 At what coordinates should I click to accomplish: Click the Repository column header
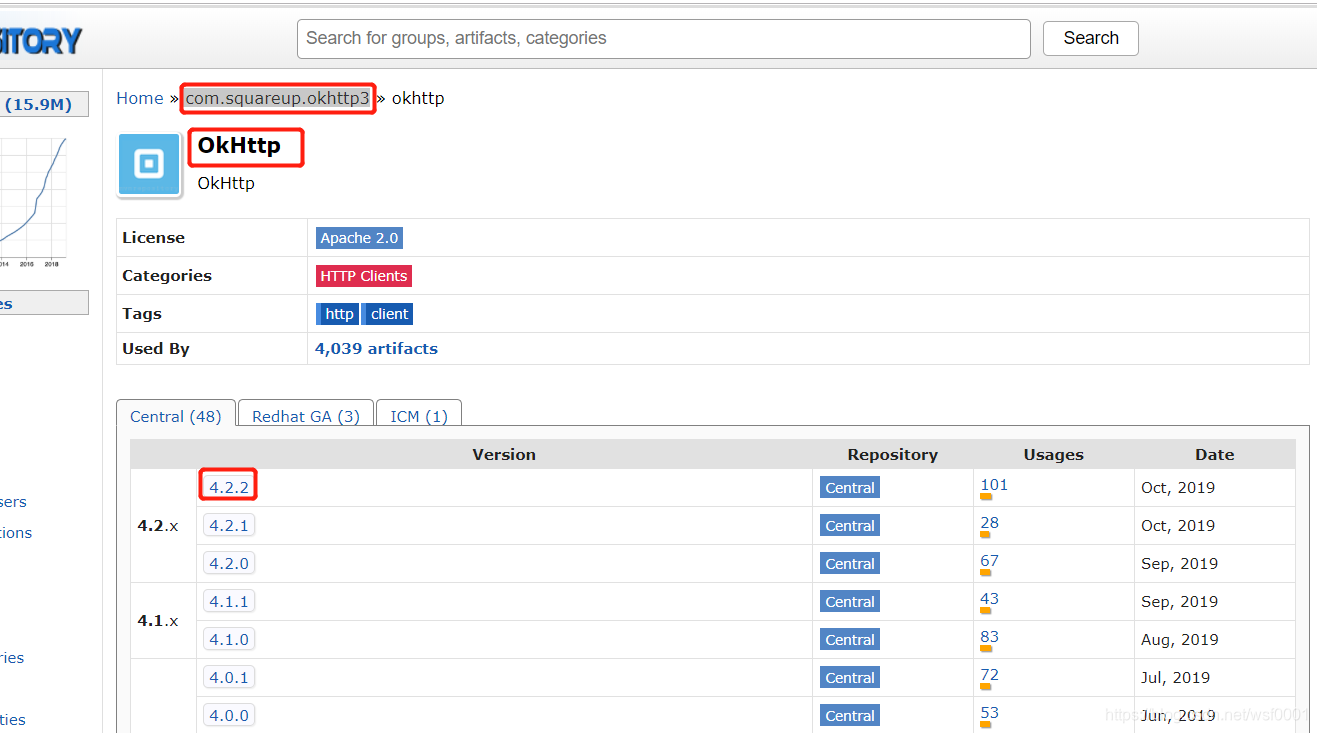click(x=892, y=455)
